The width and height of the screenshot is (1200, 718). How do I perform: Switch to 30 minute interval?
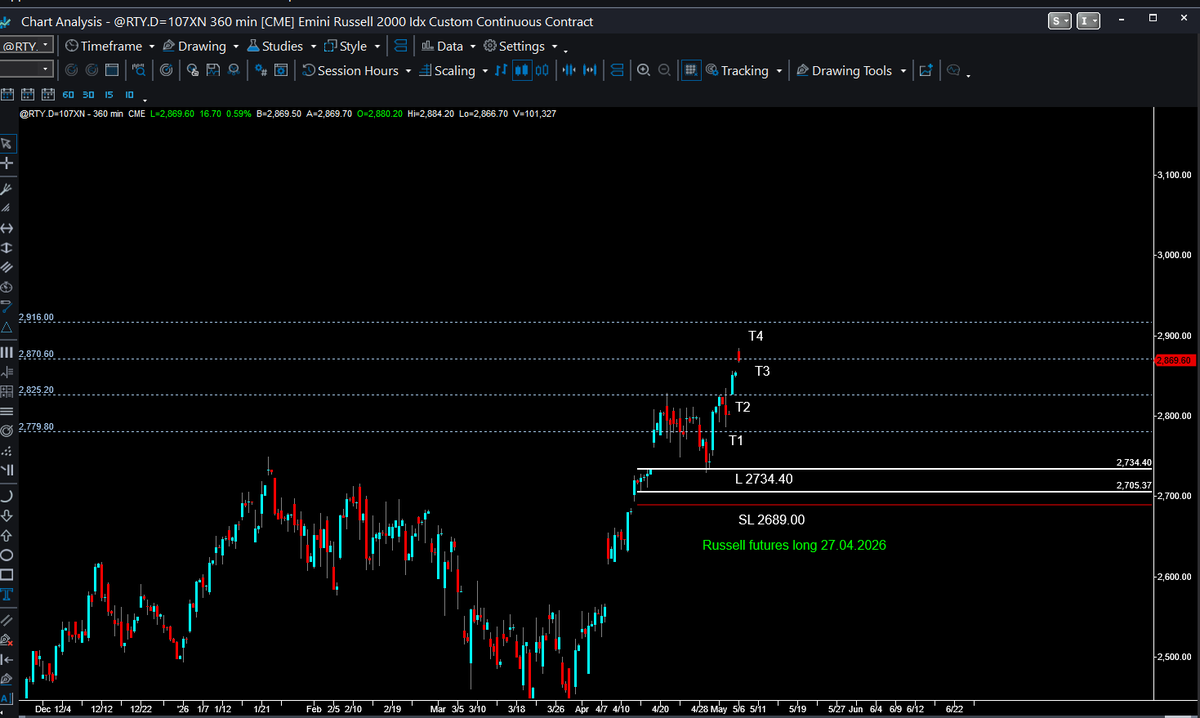[88, 95]
